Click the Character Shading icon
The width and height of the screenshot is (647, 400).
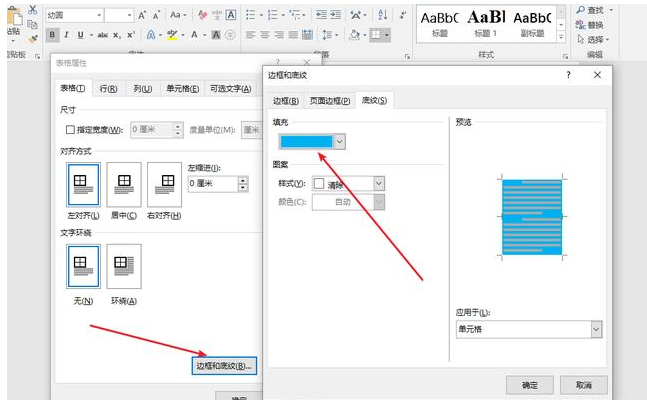click(x=216, y=35)
